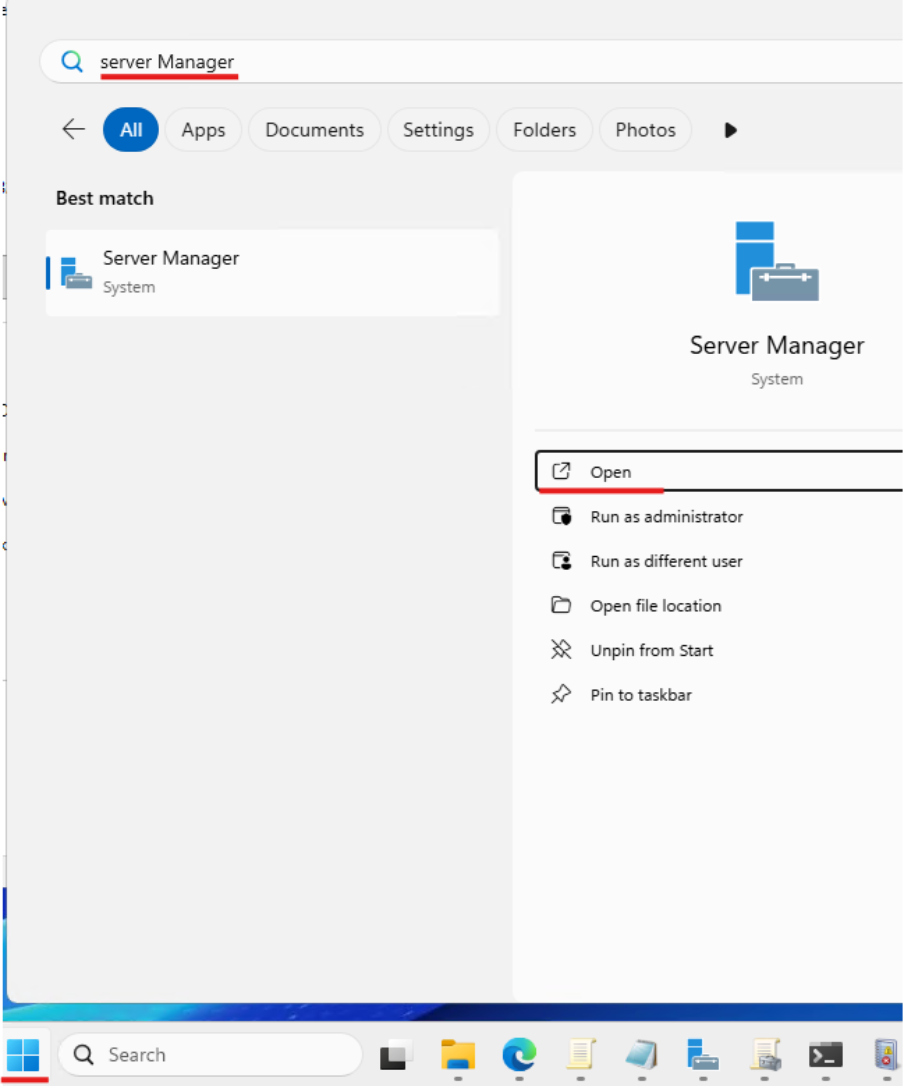This screenshot has height=1086, width=903.
Task: Click the large Server Manager preview icon
Action: click(x=777, y=258)
